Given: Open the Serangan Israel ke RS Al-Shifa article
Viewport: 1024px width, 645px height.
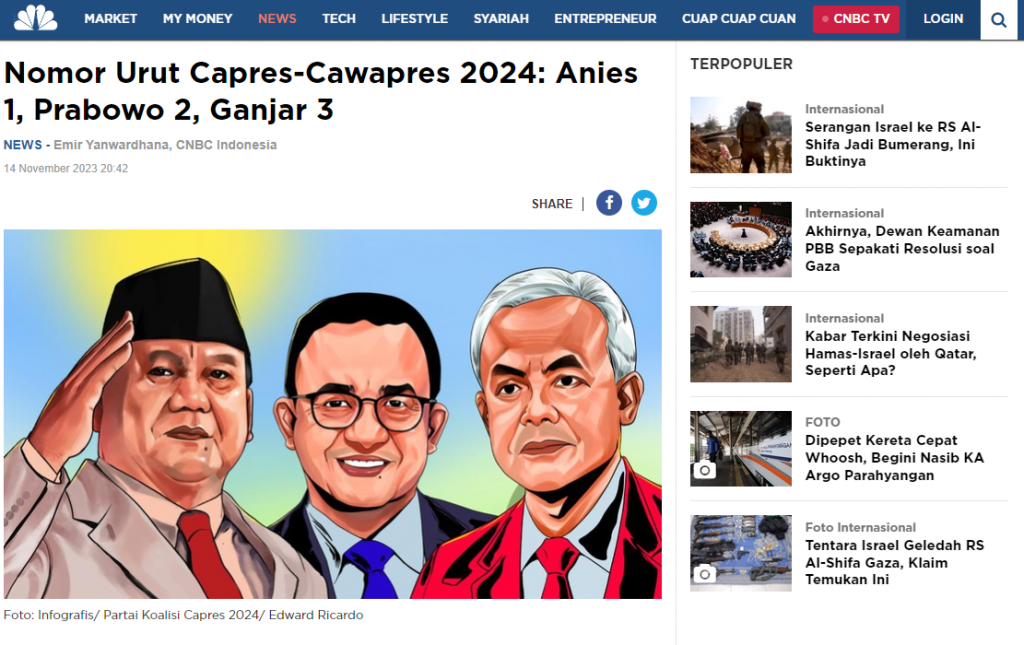Looking at the screenshot, I should (893, 144).
